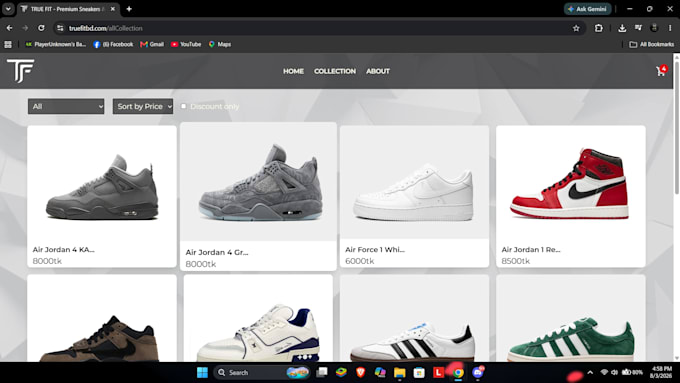Open the Gmail bookmark

point(152,44)
